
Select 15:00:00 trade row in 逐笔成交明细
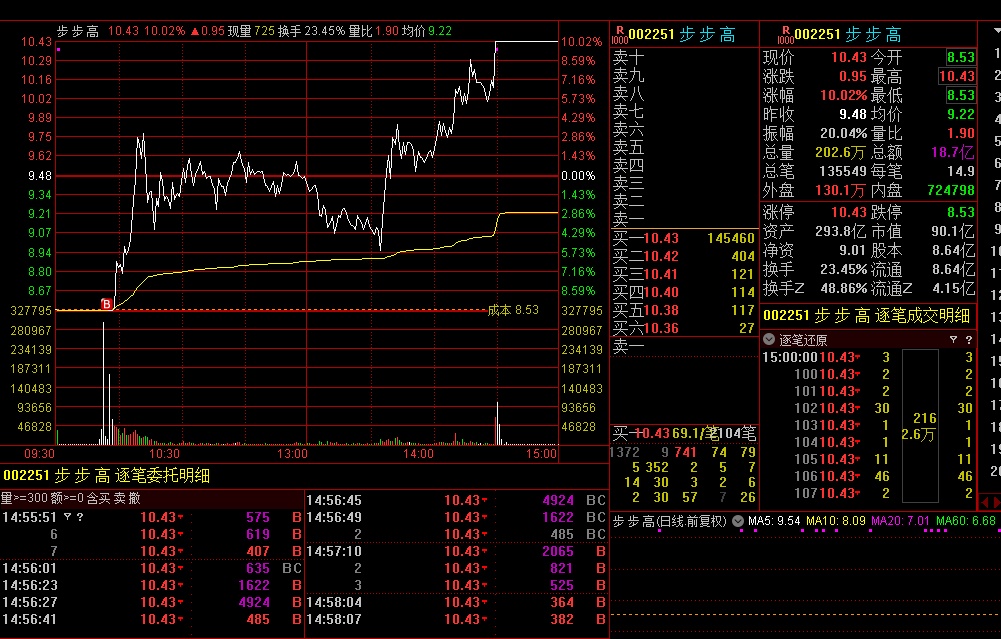coord(868,357)
